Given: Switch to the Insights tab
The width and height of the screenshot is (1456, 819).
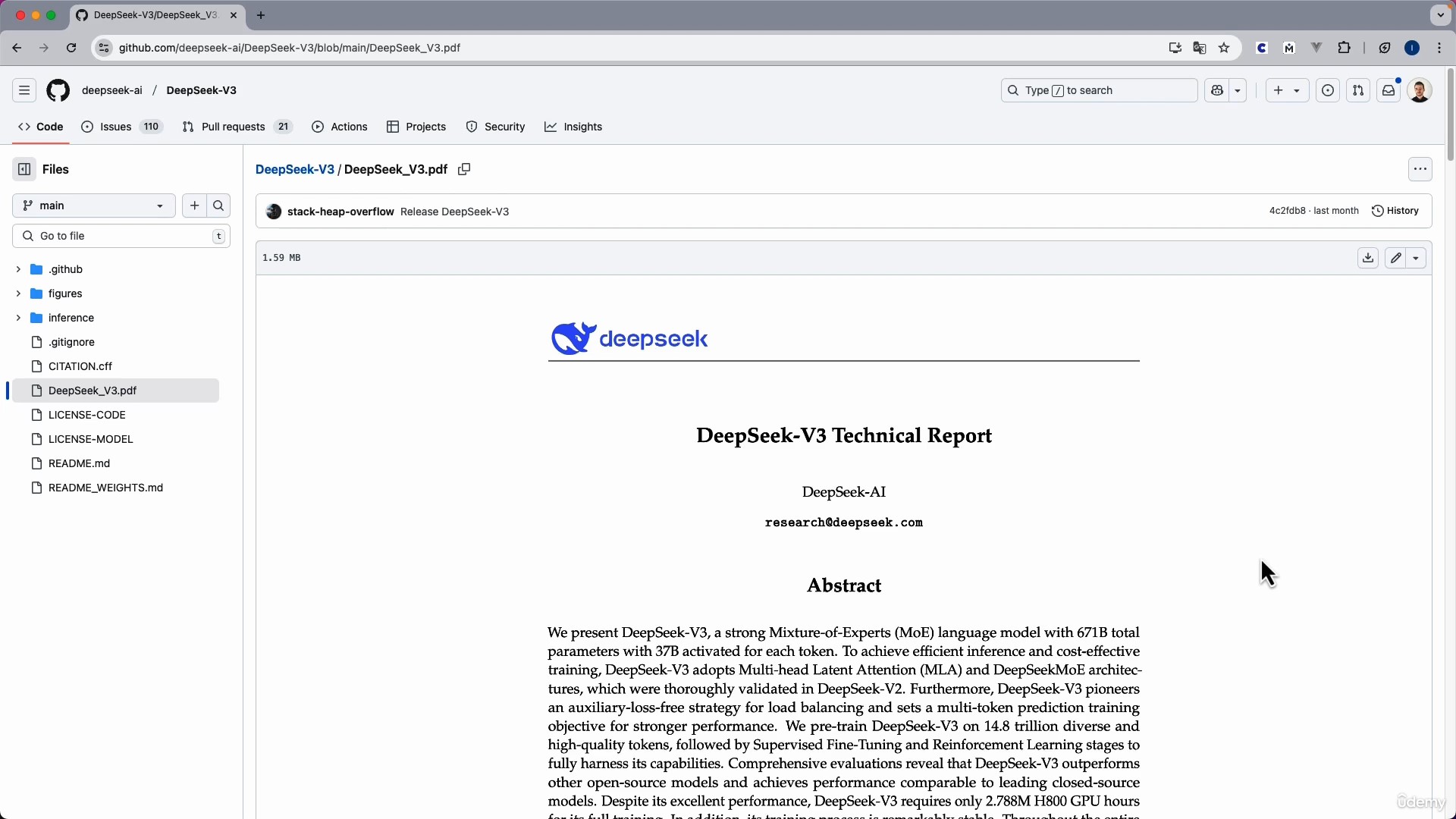Looking at the screenshot, I should coord(573,127).
